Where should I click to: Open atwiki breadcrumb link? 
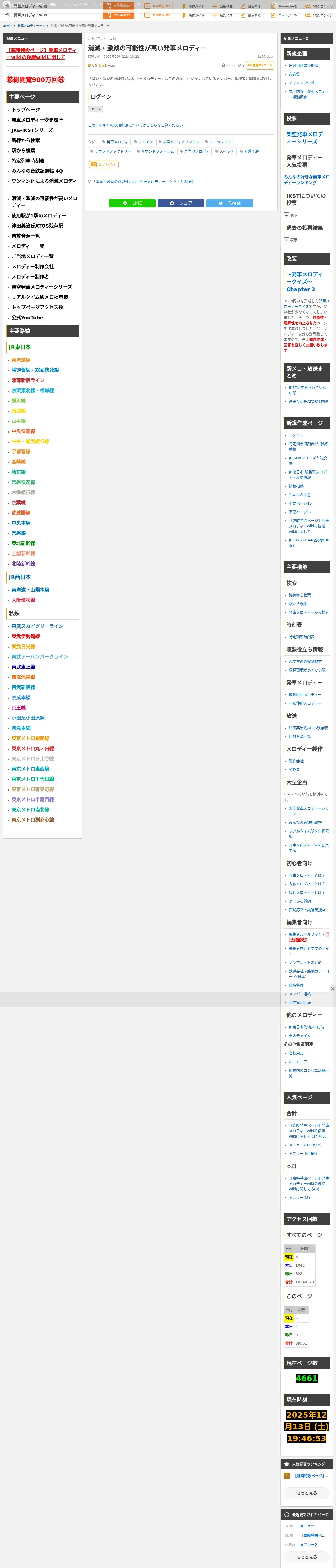point(7,26)
